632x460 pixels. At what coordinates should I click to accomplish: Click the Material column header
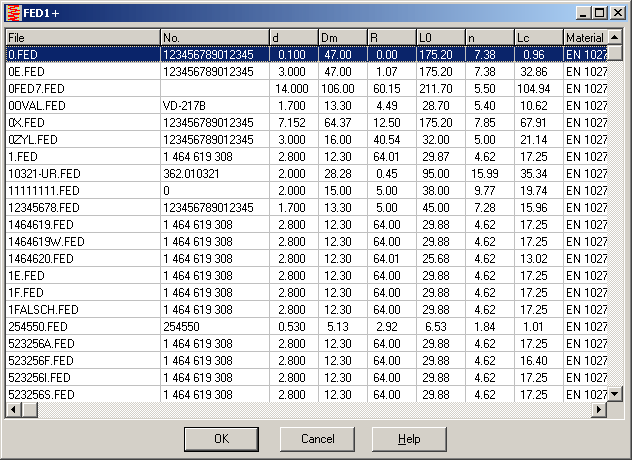584,37
